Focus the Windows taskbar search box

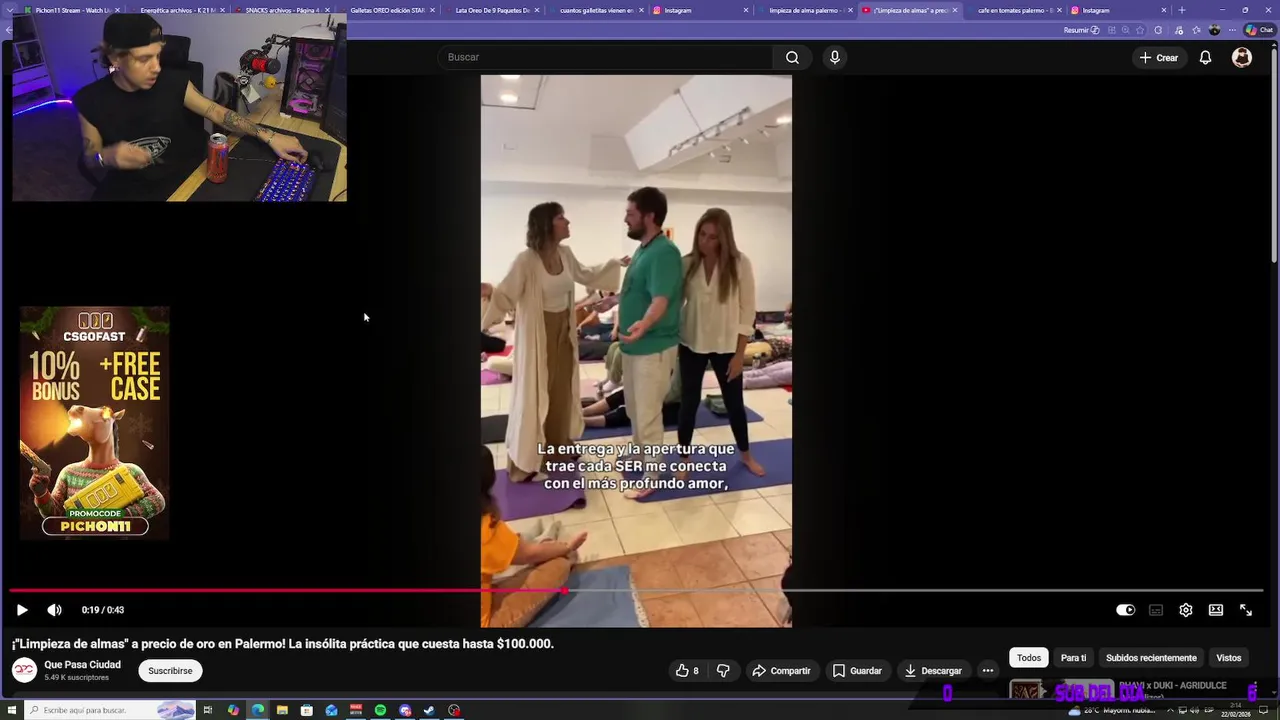111,710
